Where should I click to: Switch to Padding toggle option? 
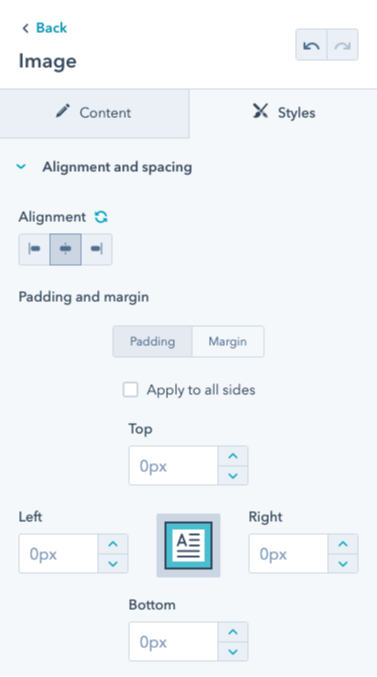click(152, 342)
